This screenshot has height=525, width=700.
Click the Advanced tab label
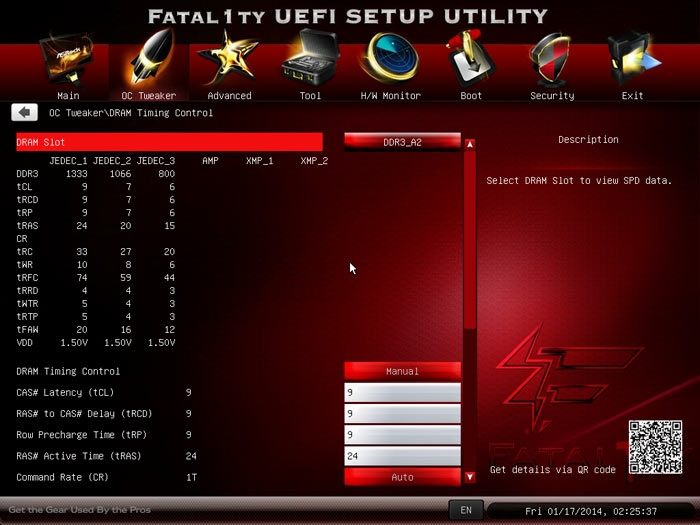click(229, 96)
